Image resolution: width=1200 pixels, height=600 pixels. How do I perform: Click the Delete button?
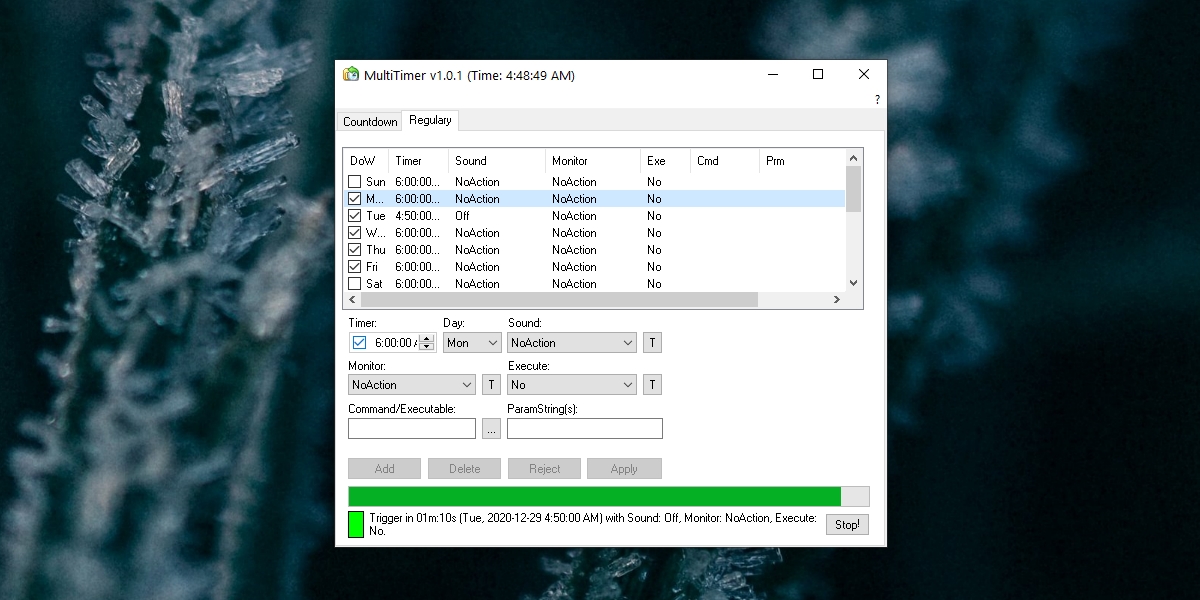click(464, 469)
